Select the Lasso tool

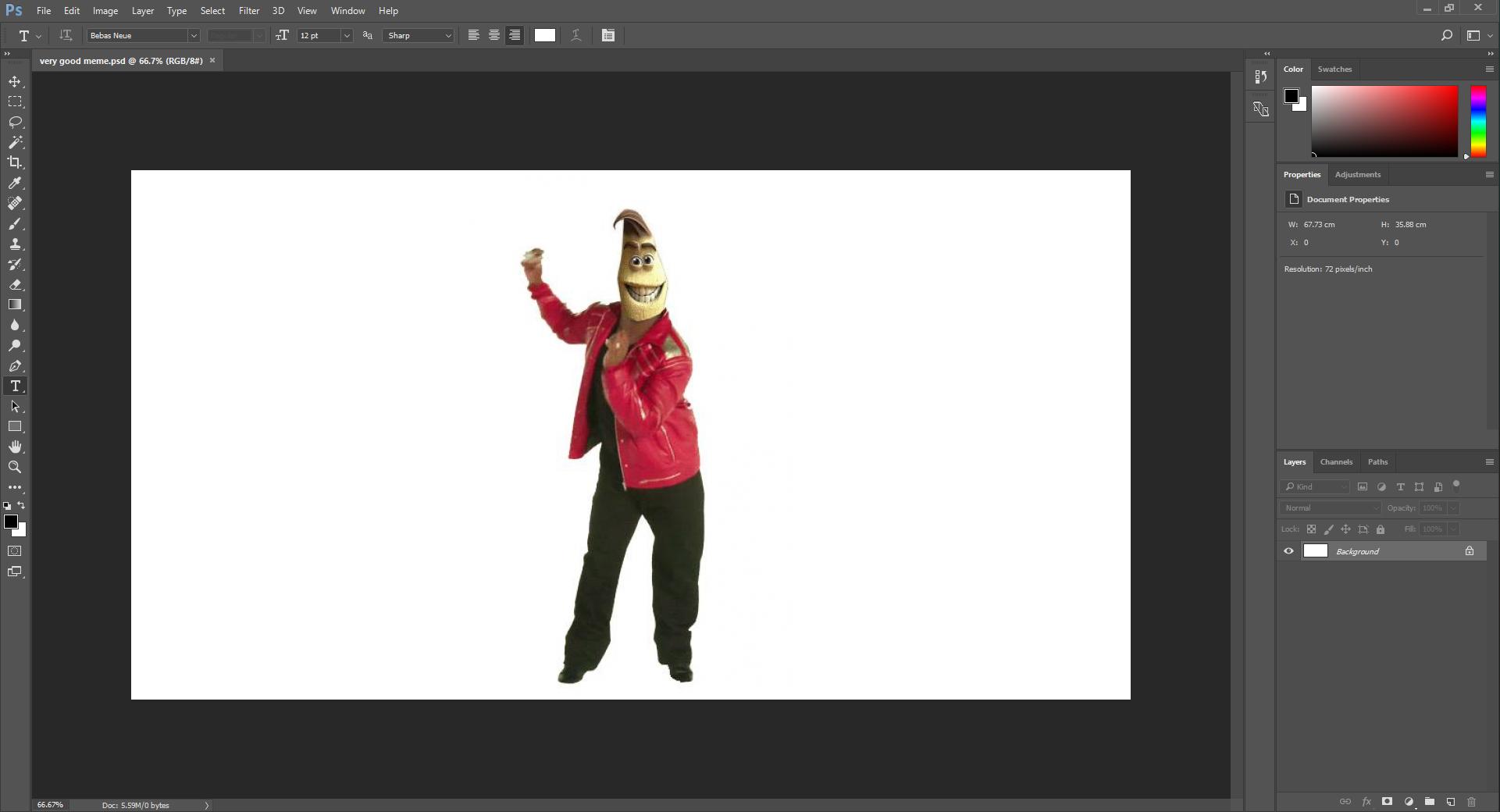pyautogui.click(x=15, y=123)
